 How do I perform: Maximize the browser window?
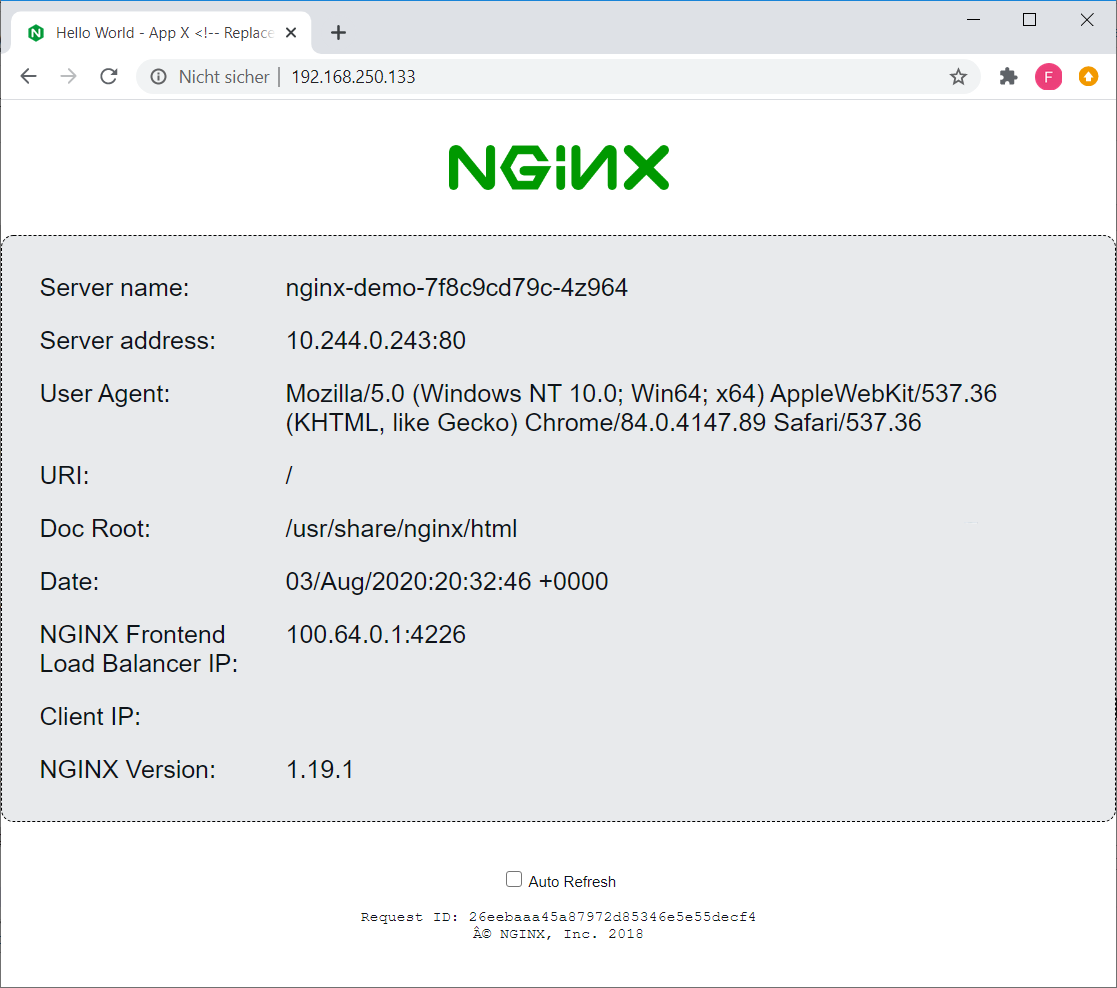(1029, 20)
